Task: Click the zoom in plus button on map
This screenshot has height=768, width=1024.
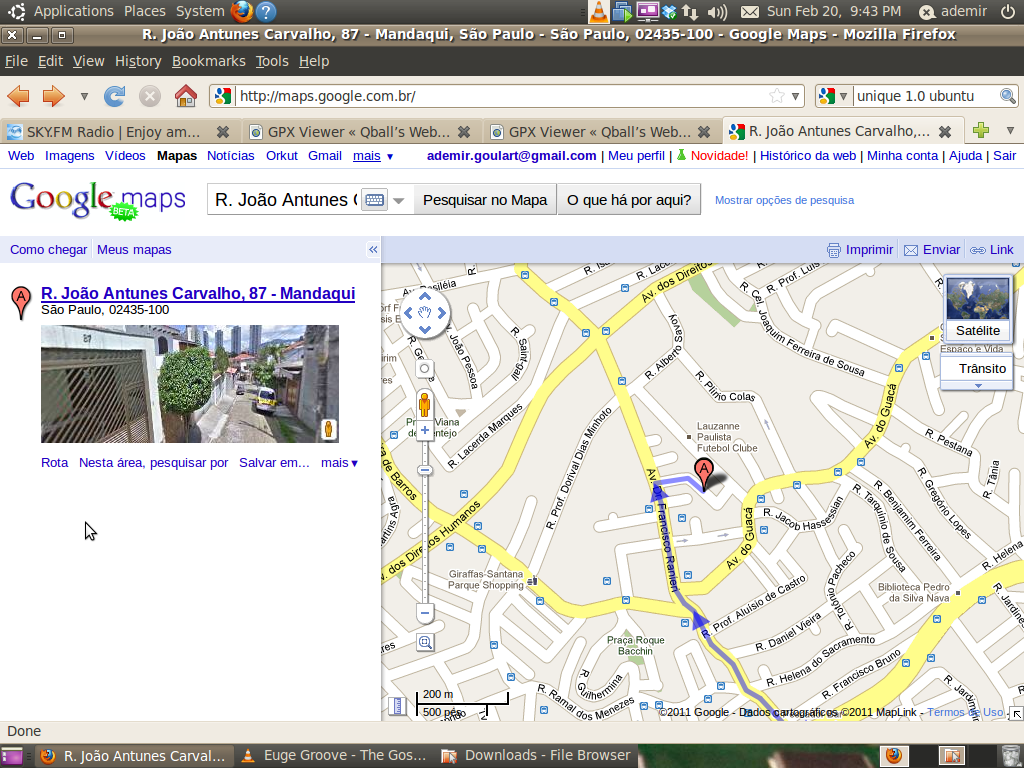Action: (x=425, y=431)
